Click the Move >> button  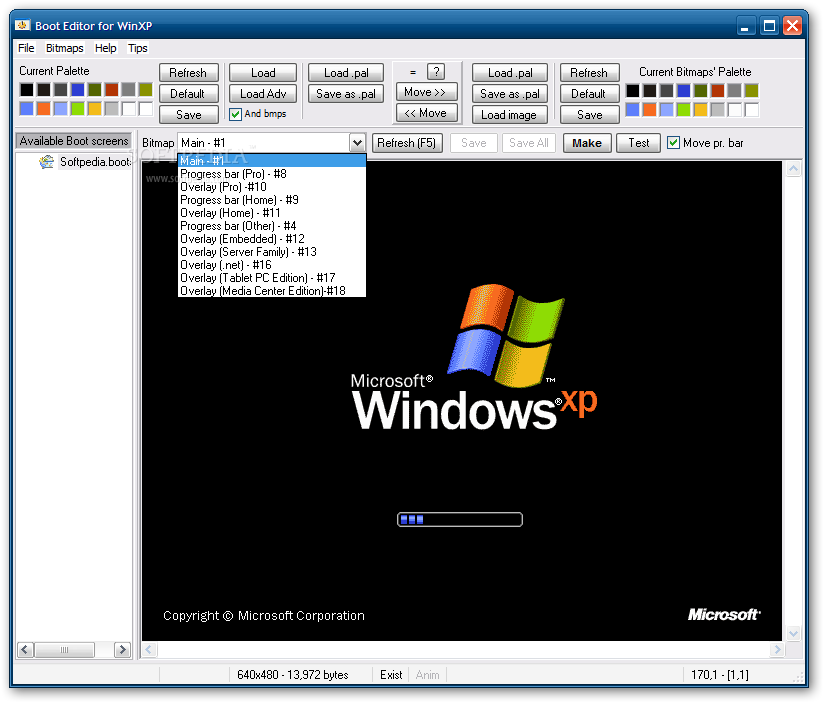pyautogui.click(x=426, y=92)
